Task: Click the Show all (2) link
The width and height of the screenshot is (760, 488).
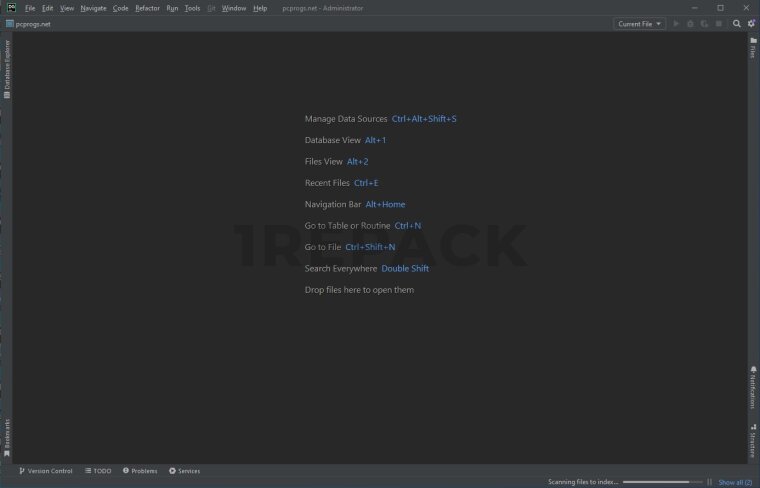Action: (735, 482)
